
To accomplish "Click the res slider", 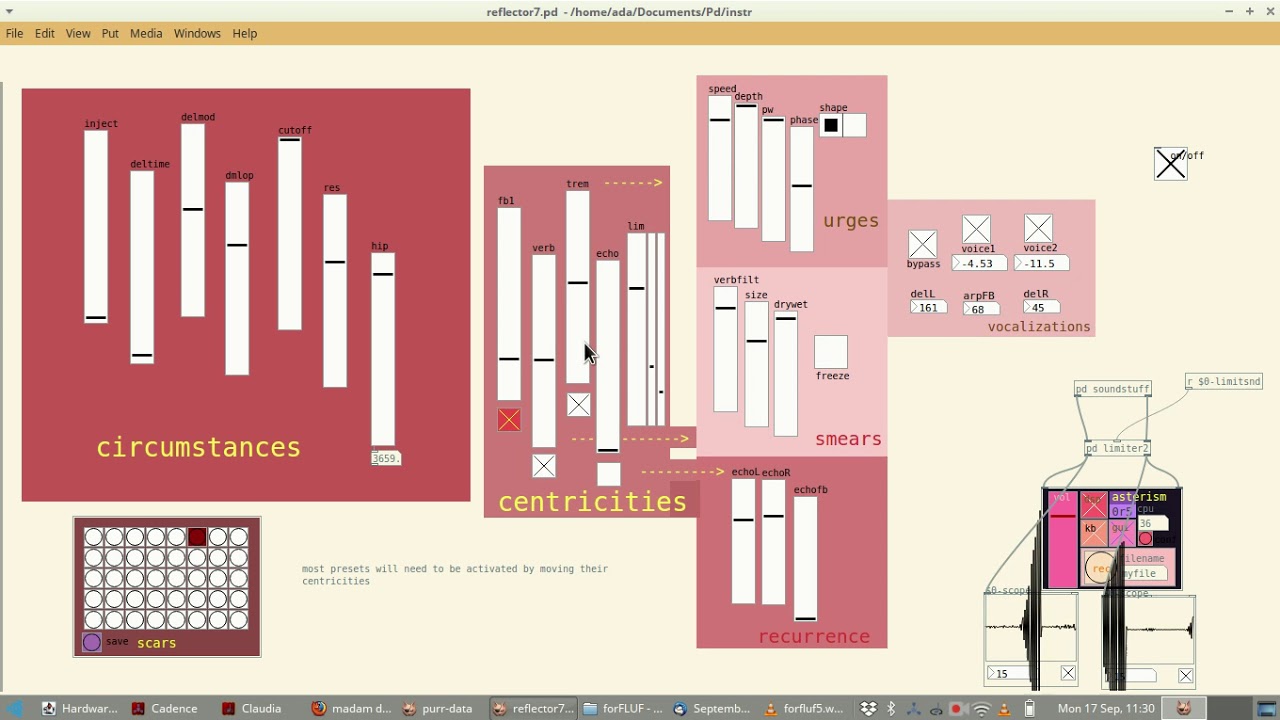I will [335, 291].
